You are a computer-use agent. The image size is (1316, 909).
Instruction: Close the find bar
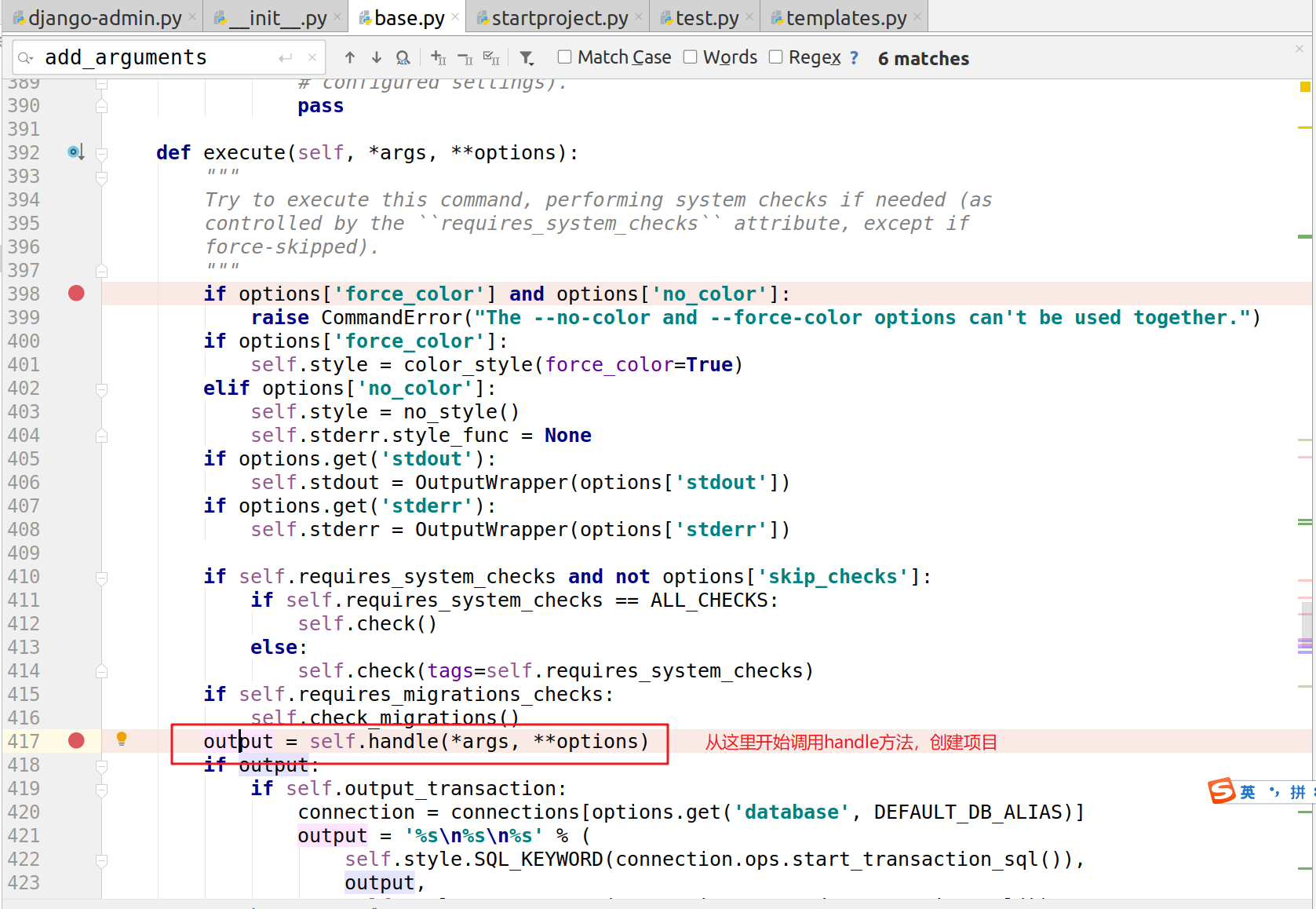[x=1299, y=49]
